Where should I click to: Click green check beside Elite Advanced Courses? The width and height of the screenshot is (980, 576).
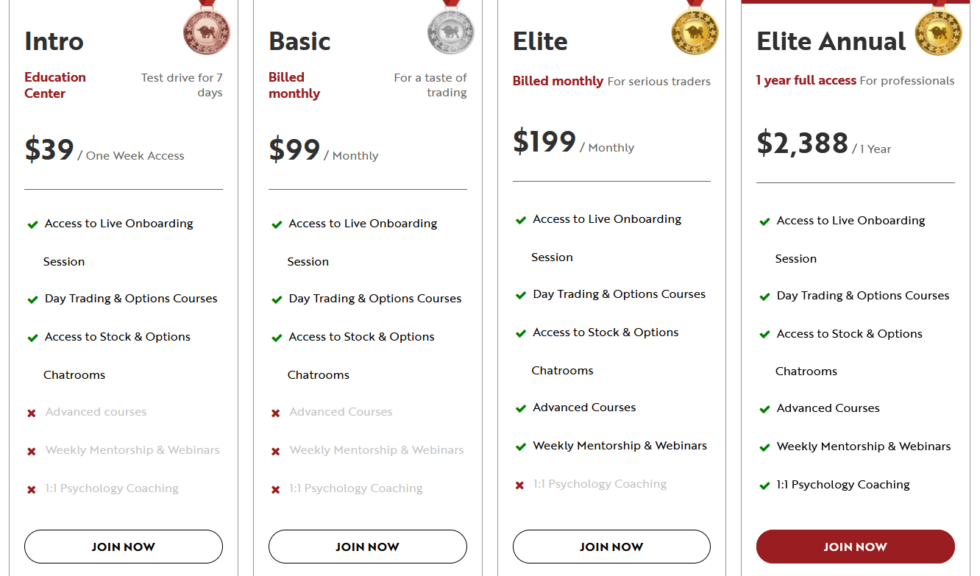coord(520,408)
